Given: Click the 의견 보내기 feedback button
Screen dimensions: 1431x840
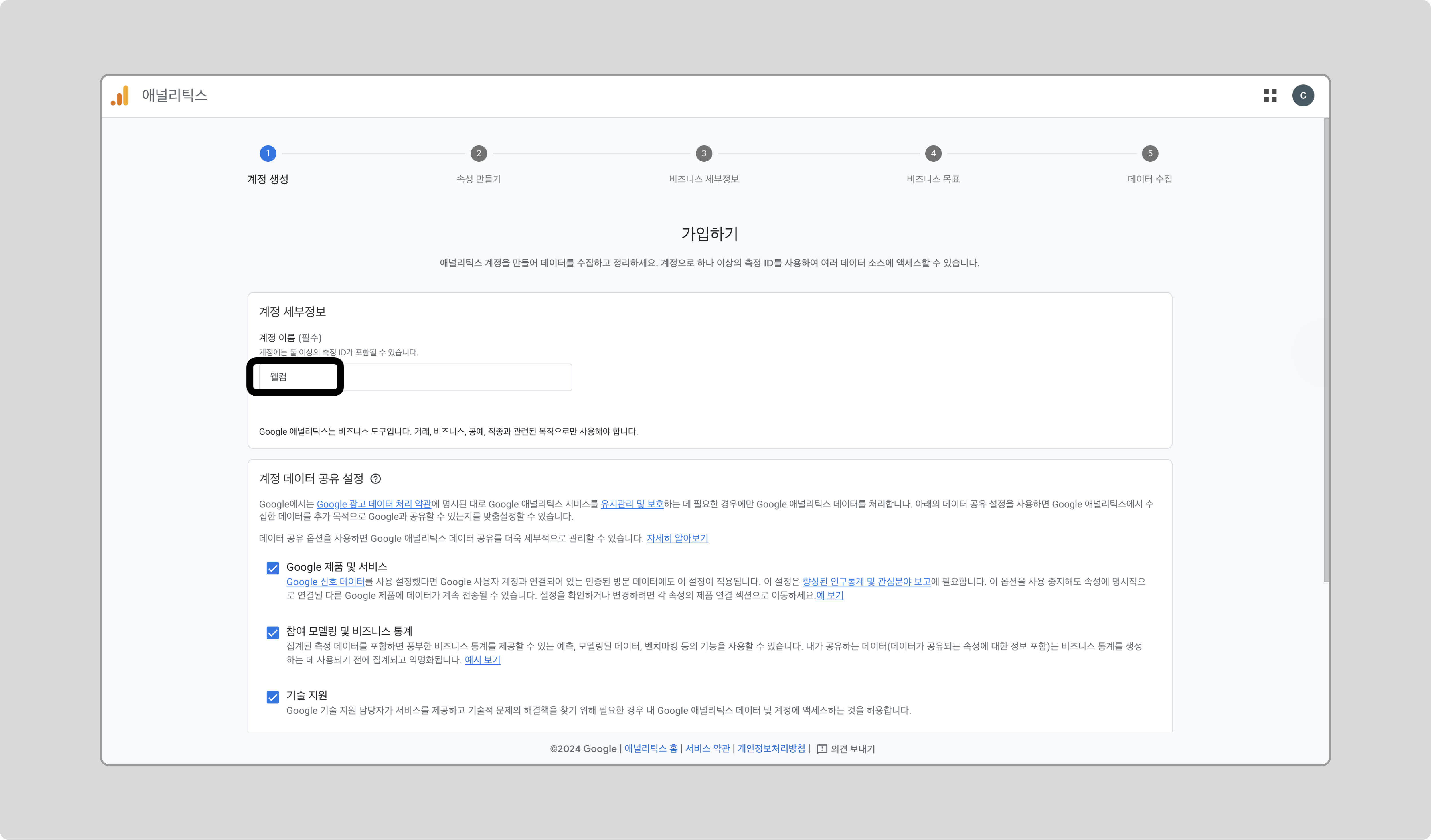Looking at the screenshot, I should click(845, 749).
